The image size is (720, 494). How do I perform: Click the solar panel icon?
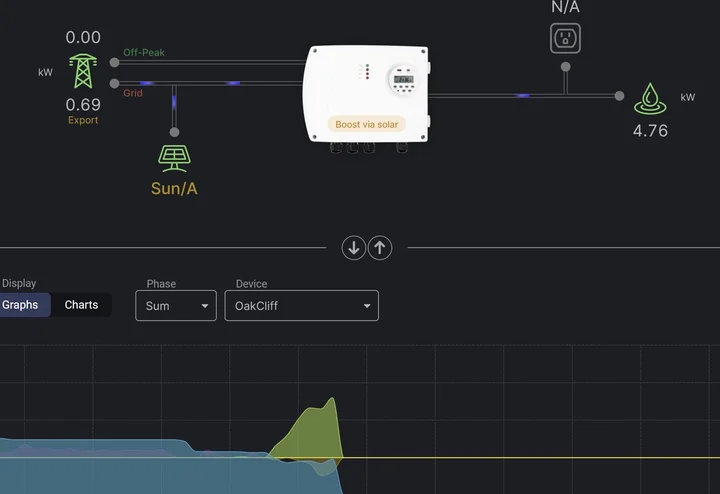tap(174, 158)
